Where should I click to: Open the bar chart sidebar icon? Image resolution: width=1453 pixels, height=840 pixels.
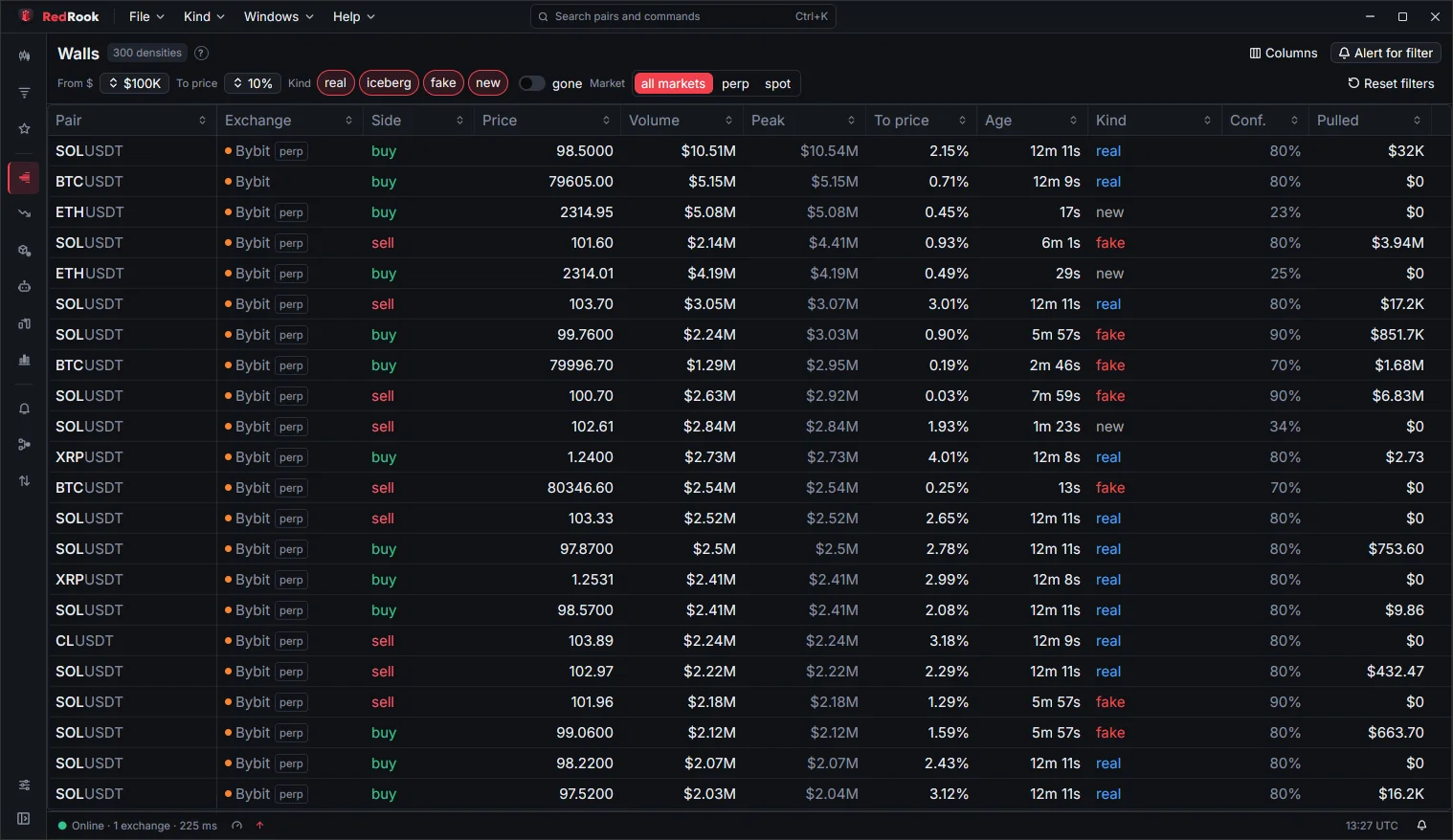[24, 360]
